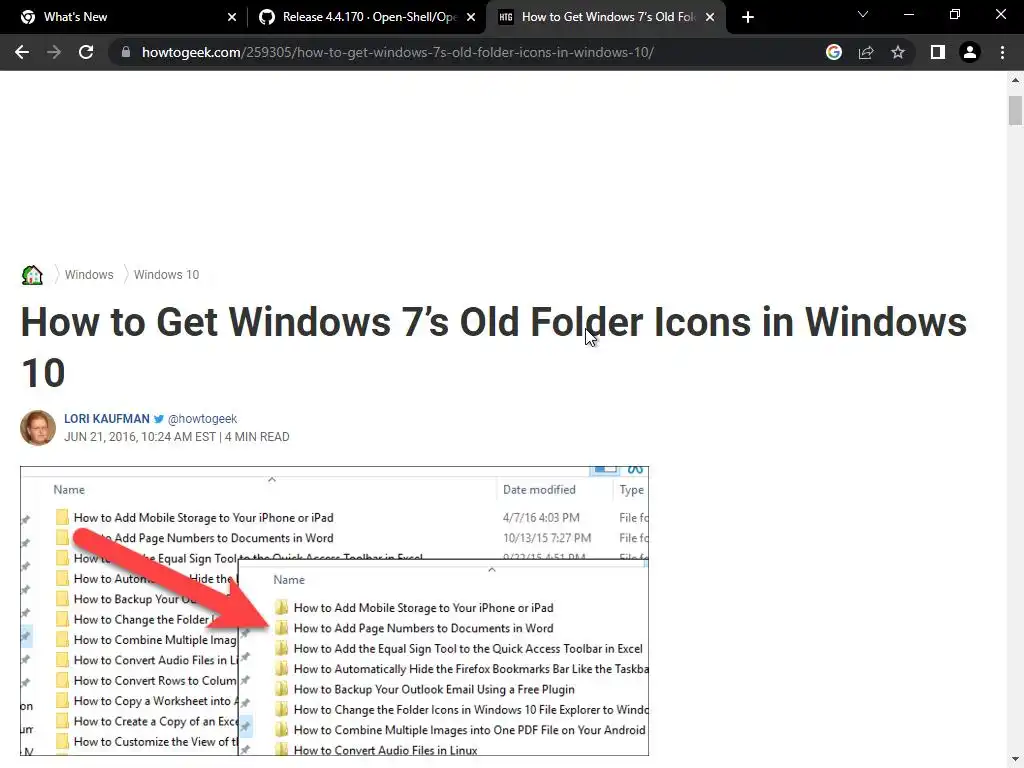
Task: Bookmark this page with the star icon
Action: click(x=898, y=52)
